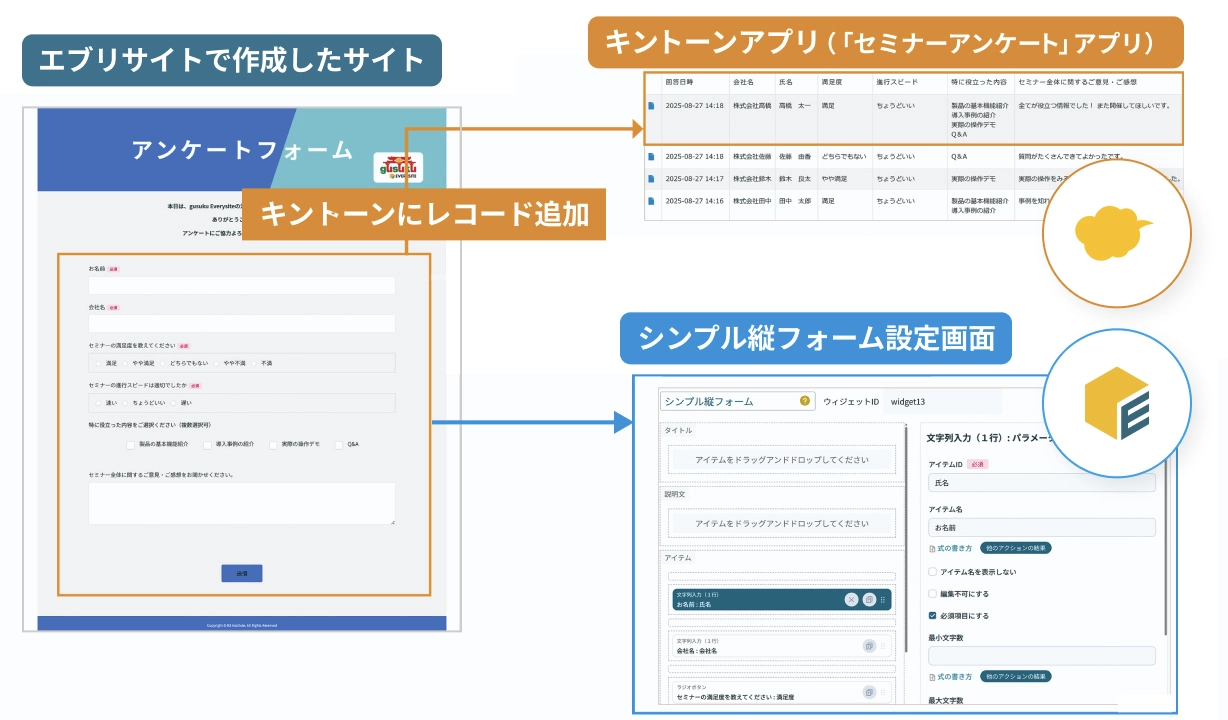Select セミナーの満足度 radio item in list

(x=783, y=692)
